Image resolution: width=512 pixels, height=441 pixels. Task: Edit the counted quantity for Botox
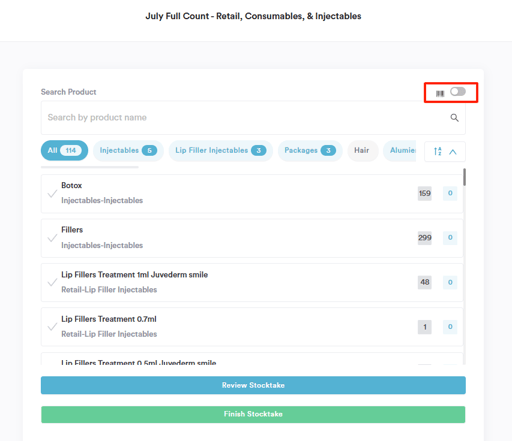pyautogui.click(x=450, y=193)
